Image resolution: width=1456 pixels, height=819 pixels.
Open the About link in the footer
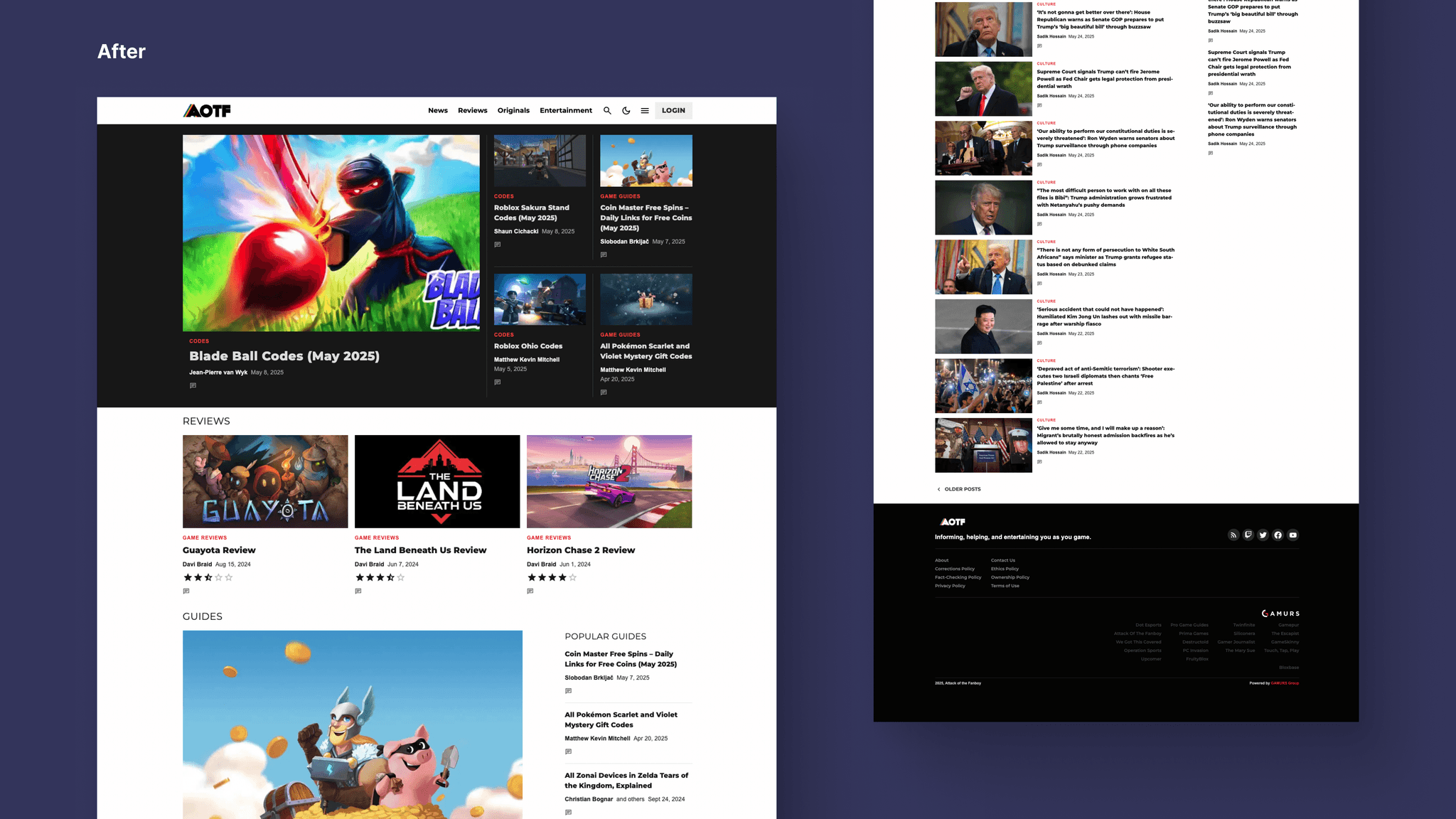942,560
